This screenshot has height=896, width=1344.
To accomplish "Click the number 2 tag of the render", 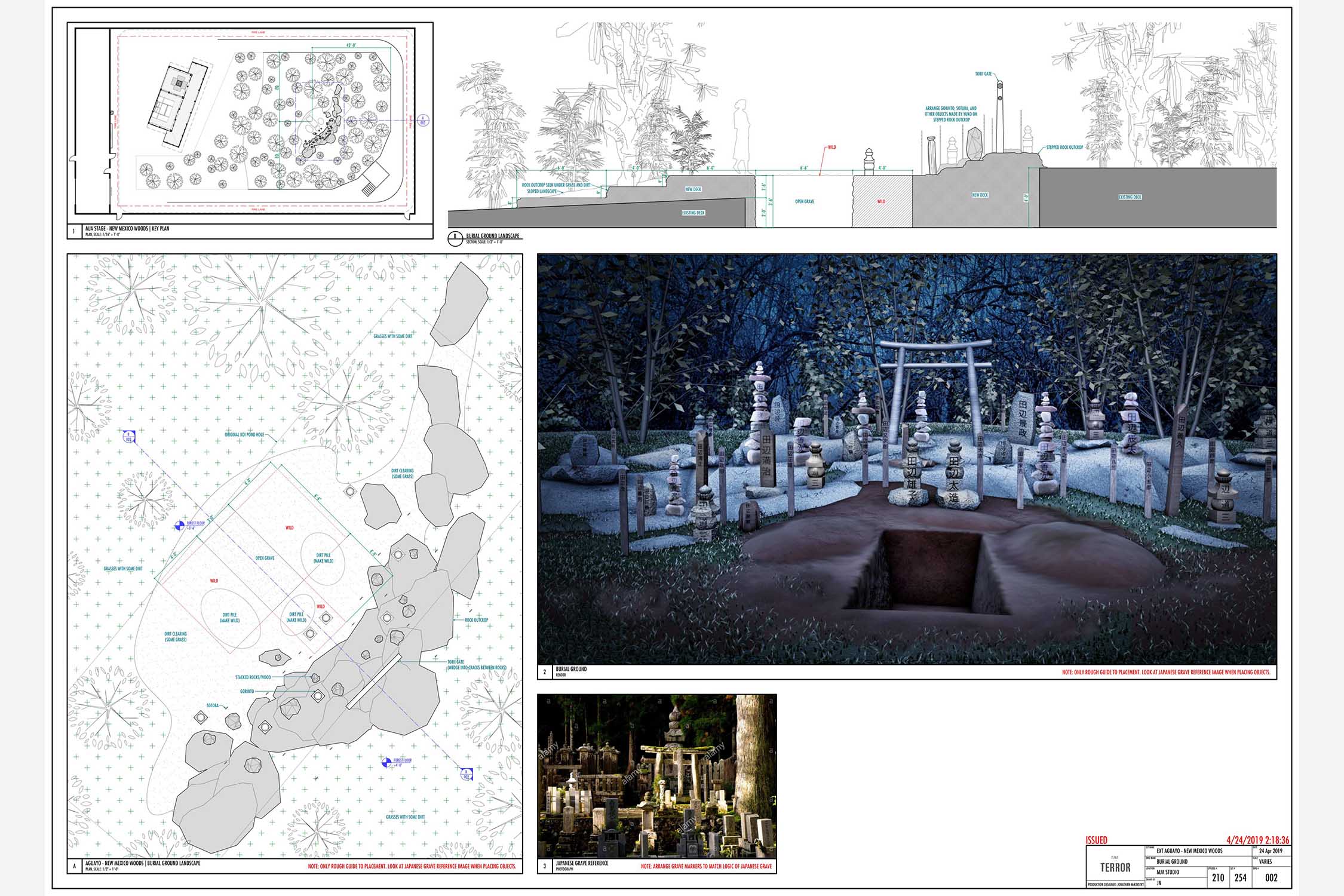I will 544,671.
